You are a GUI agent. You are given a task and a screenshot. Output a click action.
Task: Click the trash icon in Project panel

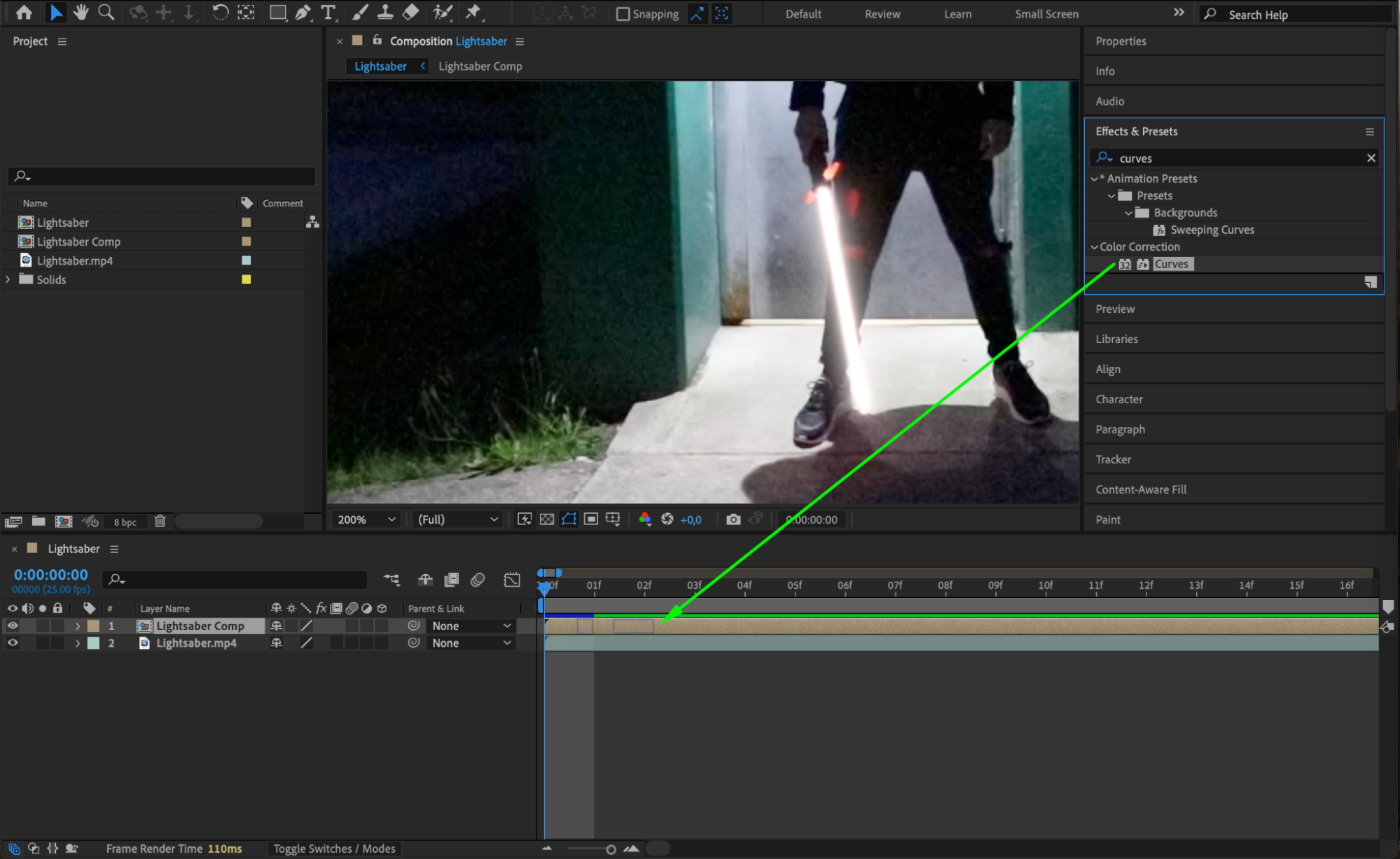point(160,522)
